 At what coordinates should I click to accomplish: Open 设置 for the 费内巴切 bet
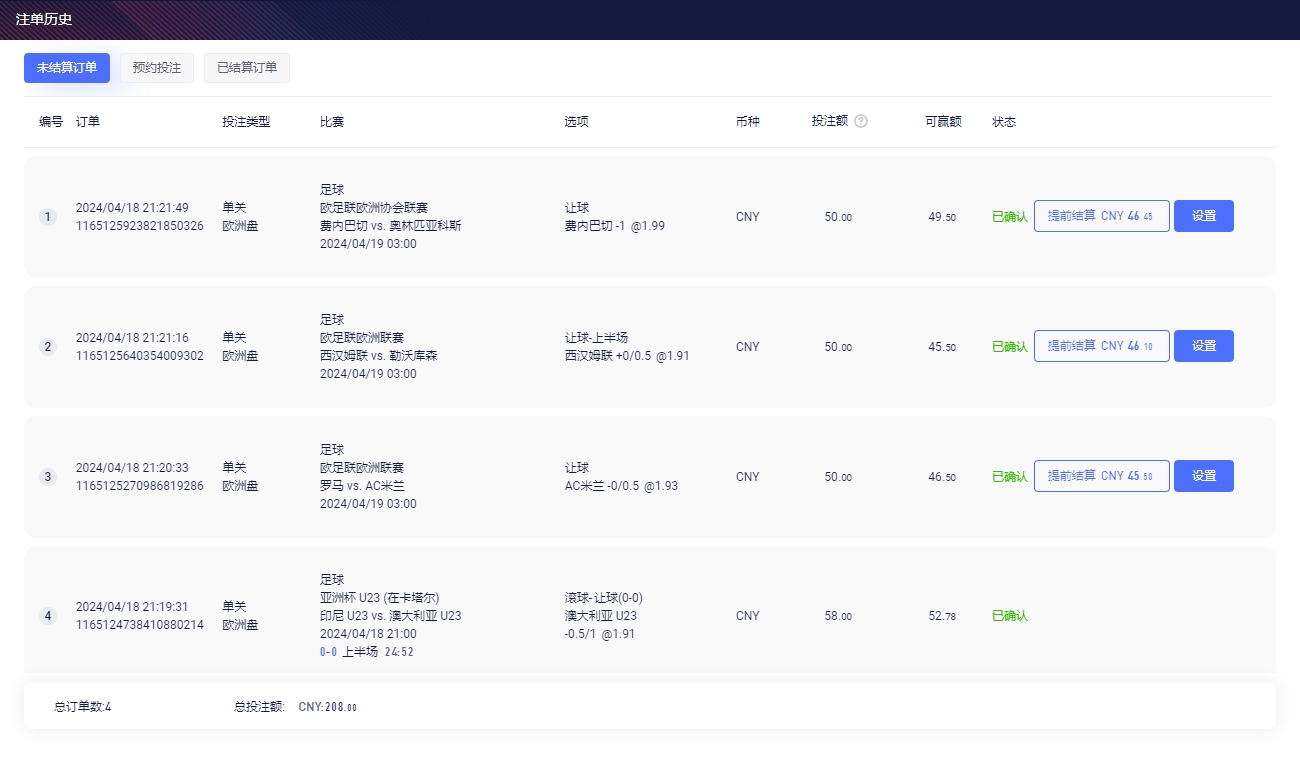coord(1203,216)
